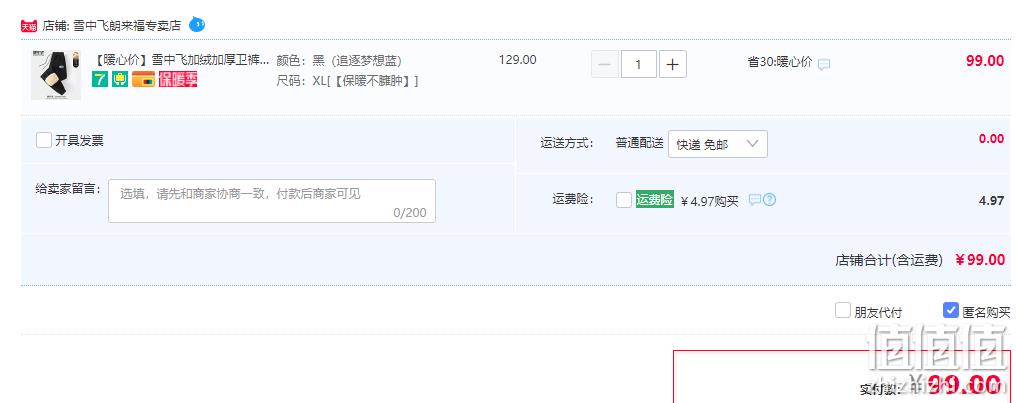Click the red 保暖季 promotion badge
Viewport: 1016px width, 403px height.
tap(178, 80)
